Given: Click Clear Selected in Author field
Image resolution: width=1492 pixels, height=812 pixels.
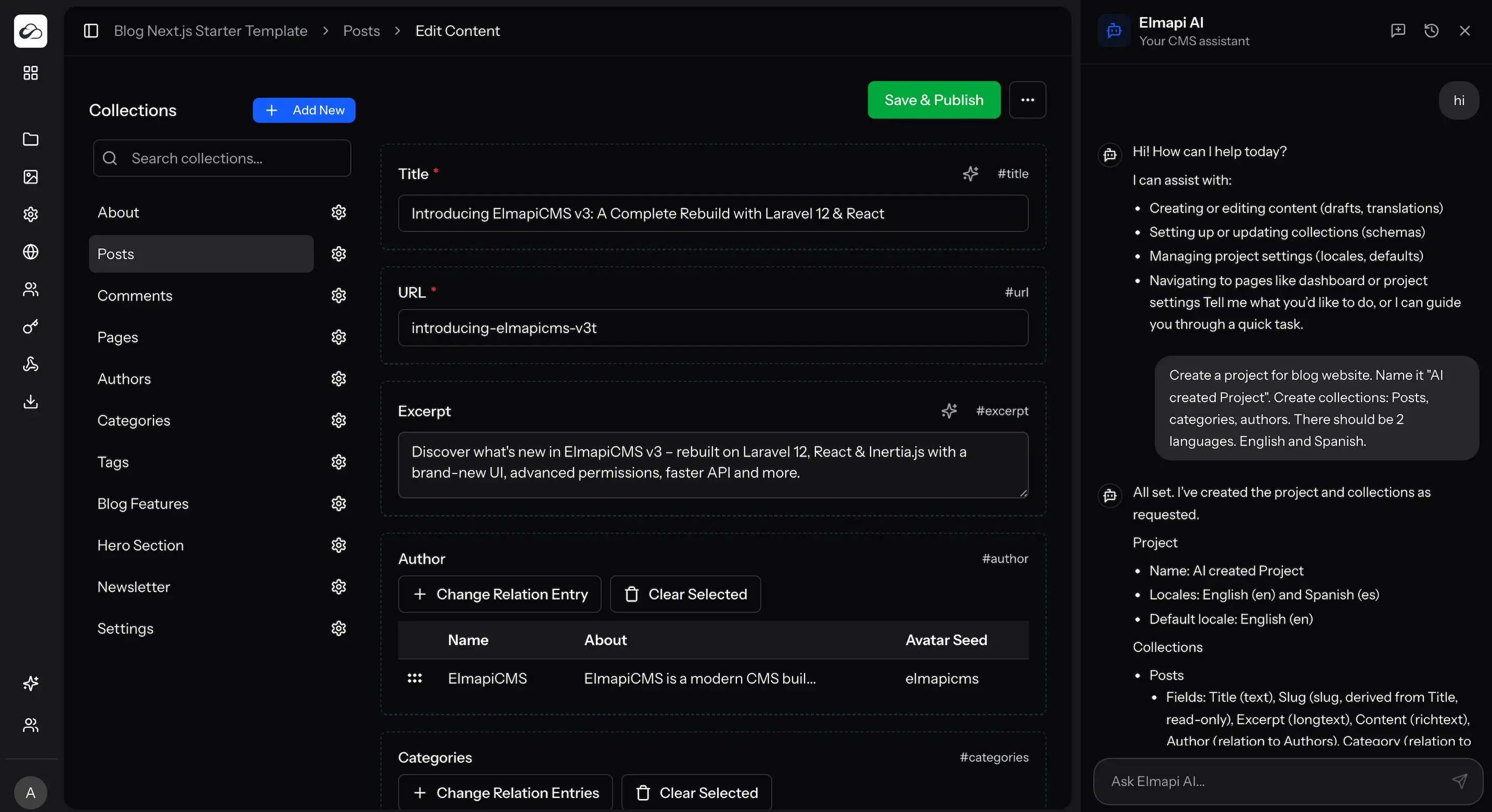Looking at the screenshot, I should coord(686,594).
